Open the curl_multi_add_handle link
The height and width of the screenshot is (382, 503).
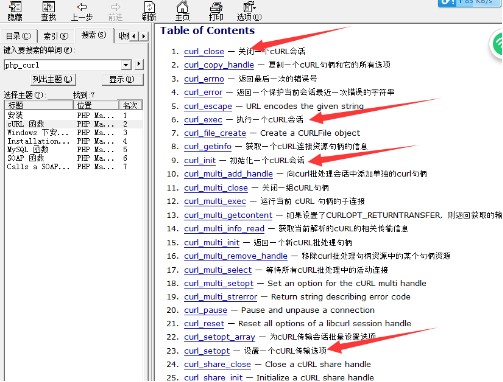228,174
